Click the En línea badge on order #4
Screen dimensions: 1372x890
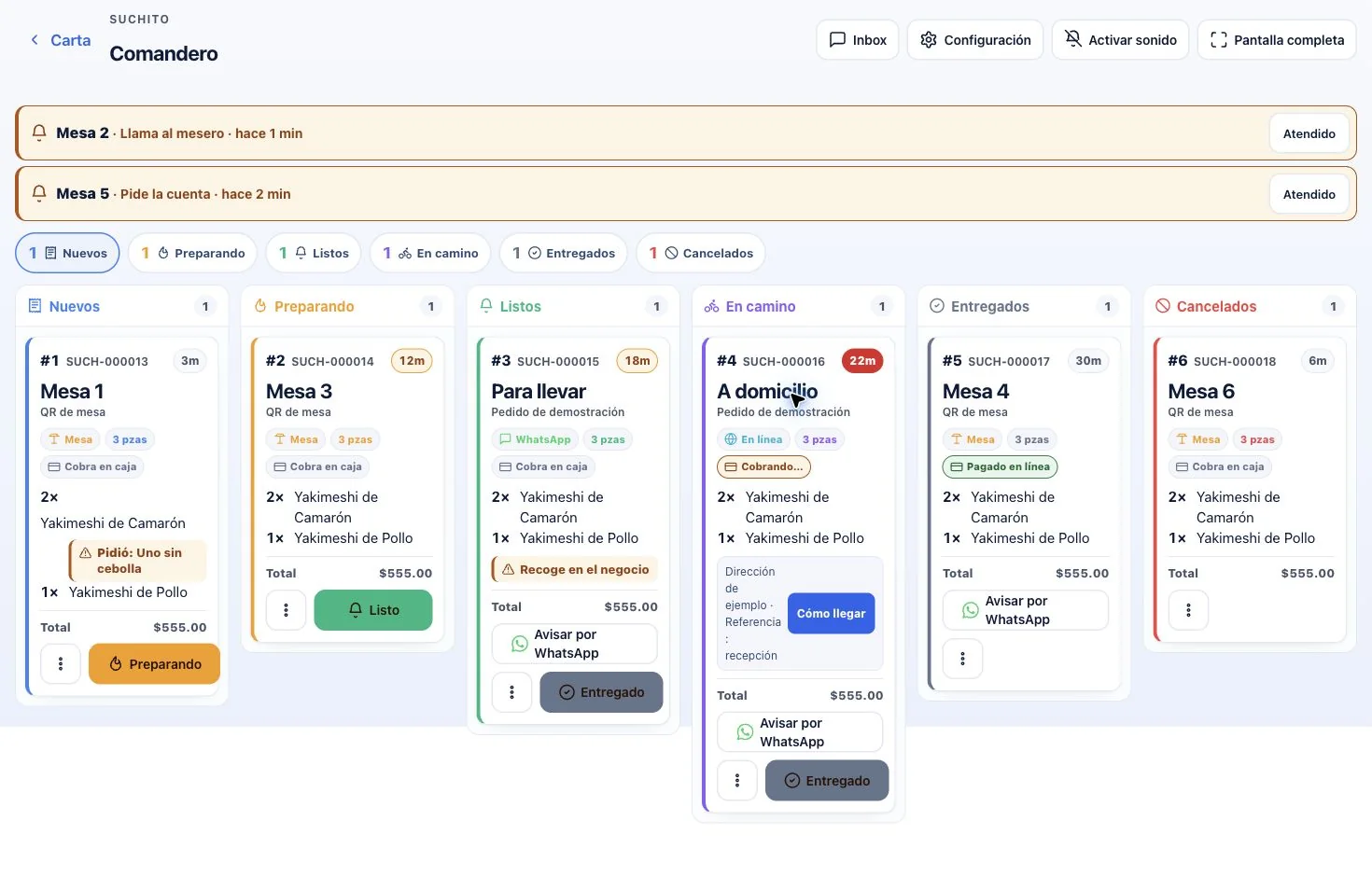tap(753, 439)
